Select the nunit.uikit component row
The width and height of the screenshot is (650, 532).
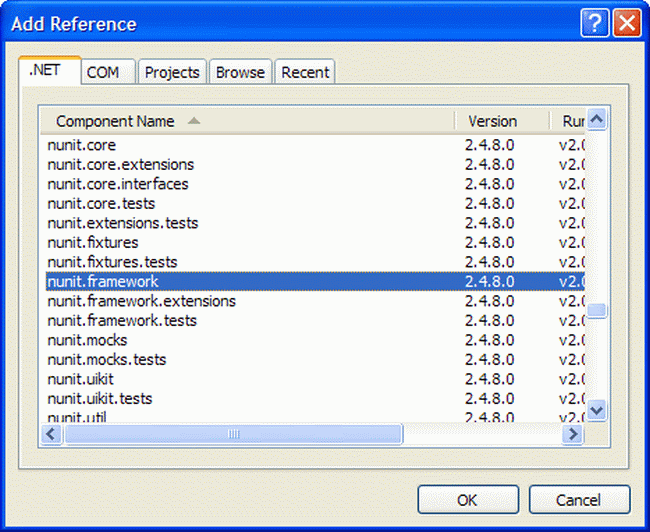(x=80, y=379)
